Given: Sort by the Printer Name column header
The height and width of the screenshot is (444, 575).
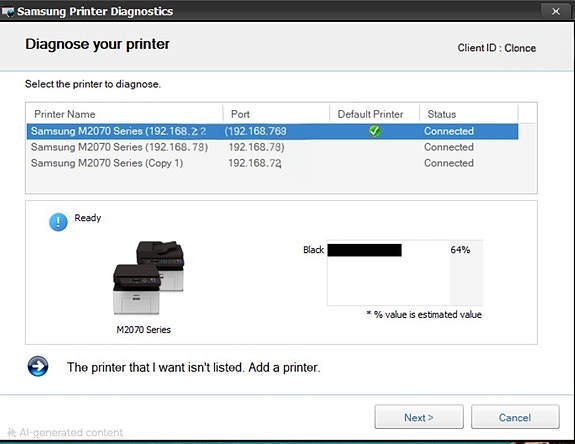Looking at the screenshot, I should (125, 114).
